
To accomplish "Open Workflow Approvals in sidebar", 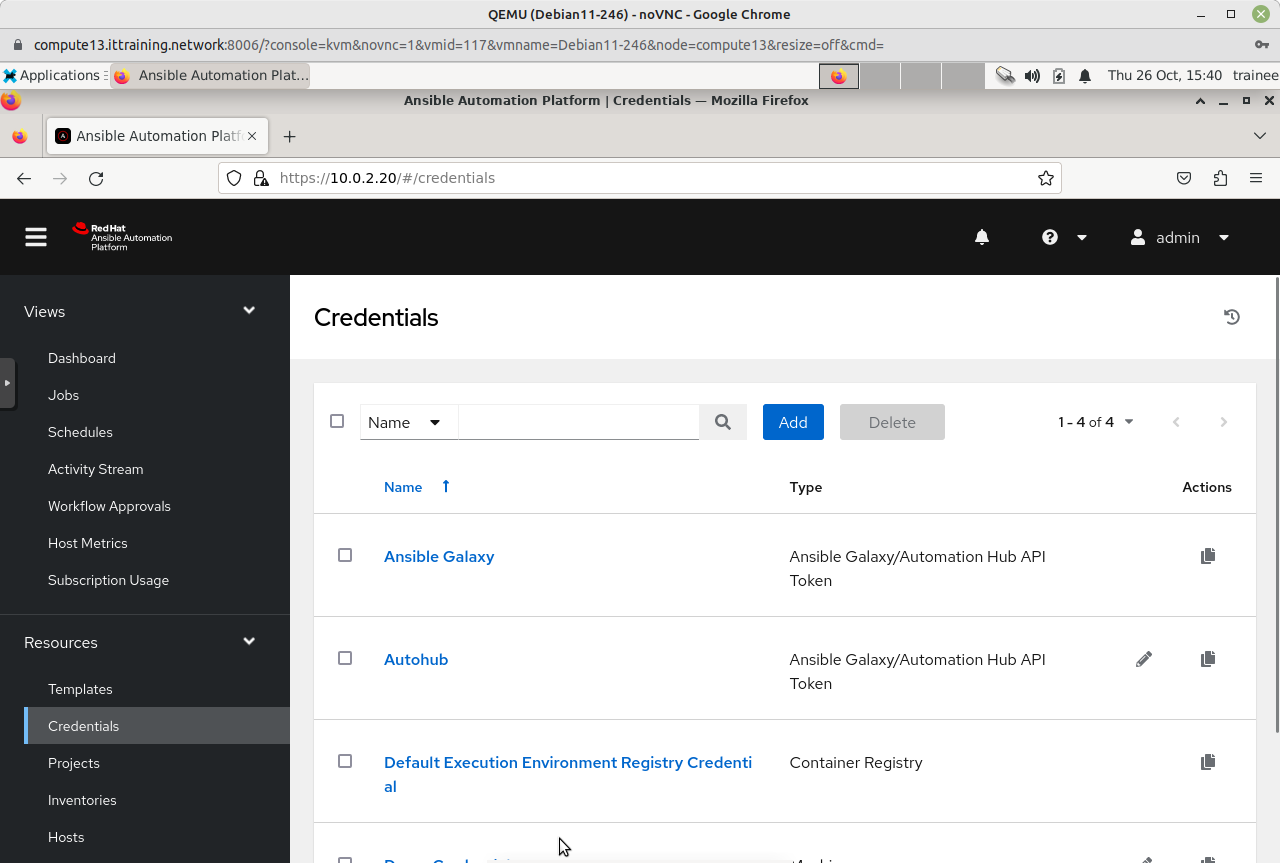I will 109,506.
